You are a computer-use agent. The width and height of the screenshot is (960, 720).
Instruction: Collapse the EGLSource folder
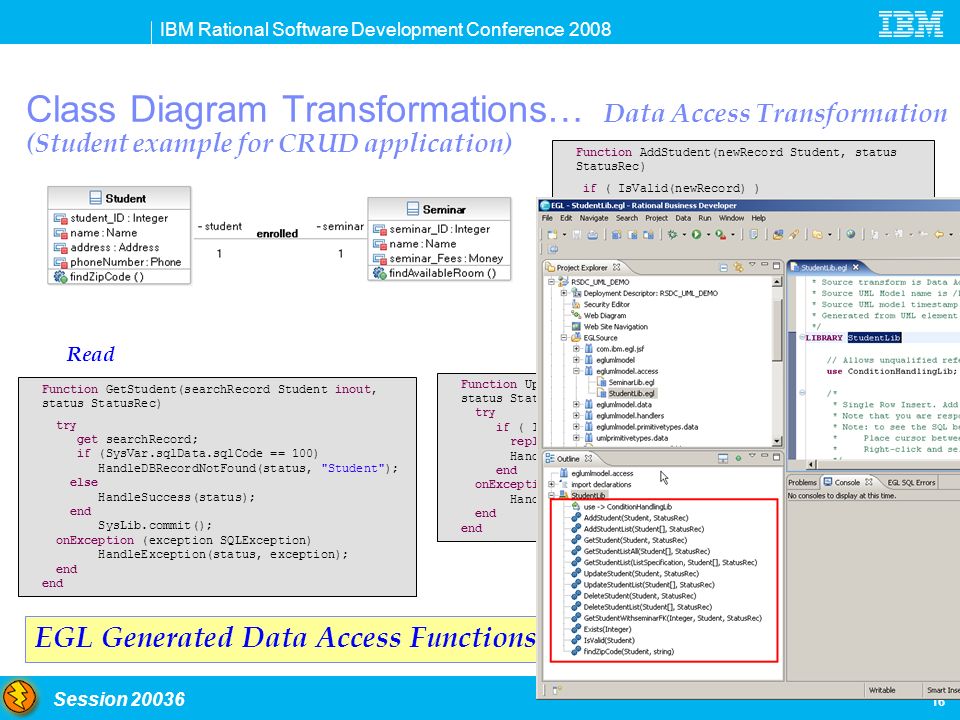[x=564, y=337]
